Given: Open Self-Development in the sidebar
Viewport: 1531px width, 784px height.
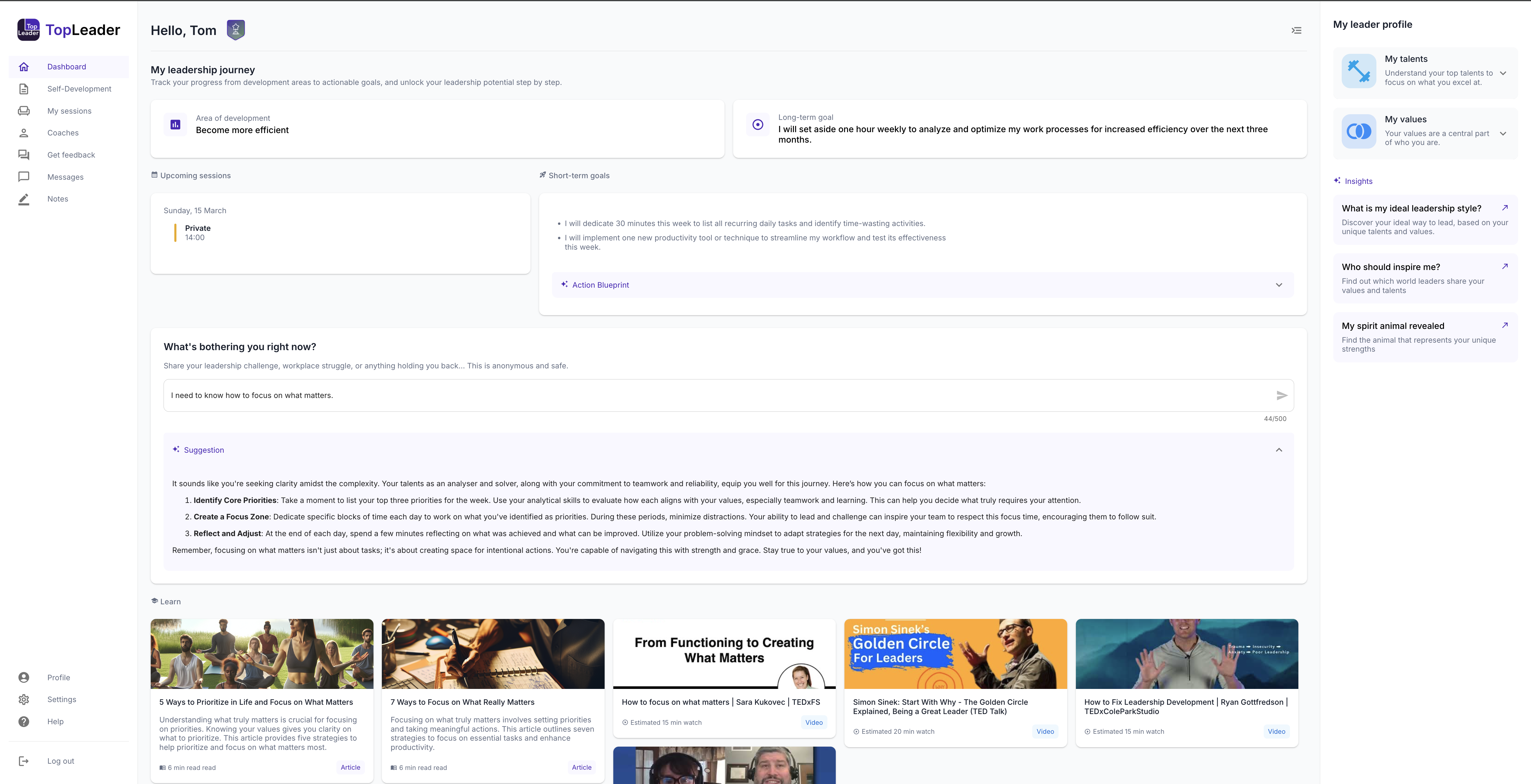Looking at the screenshot, I should [x=79, y=89].
